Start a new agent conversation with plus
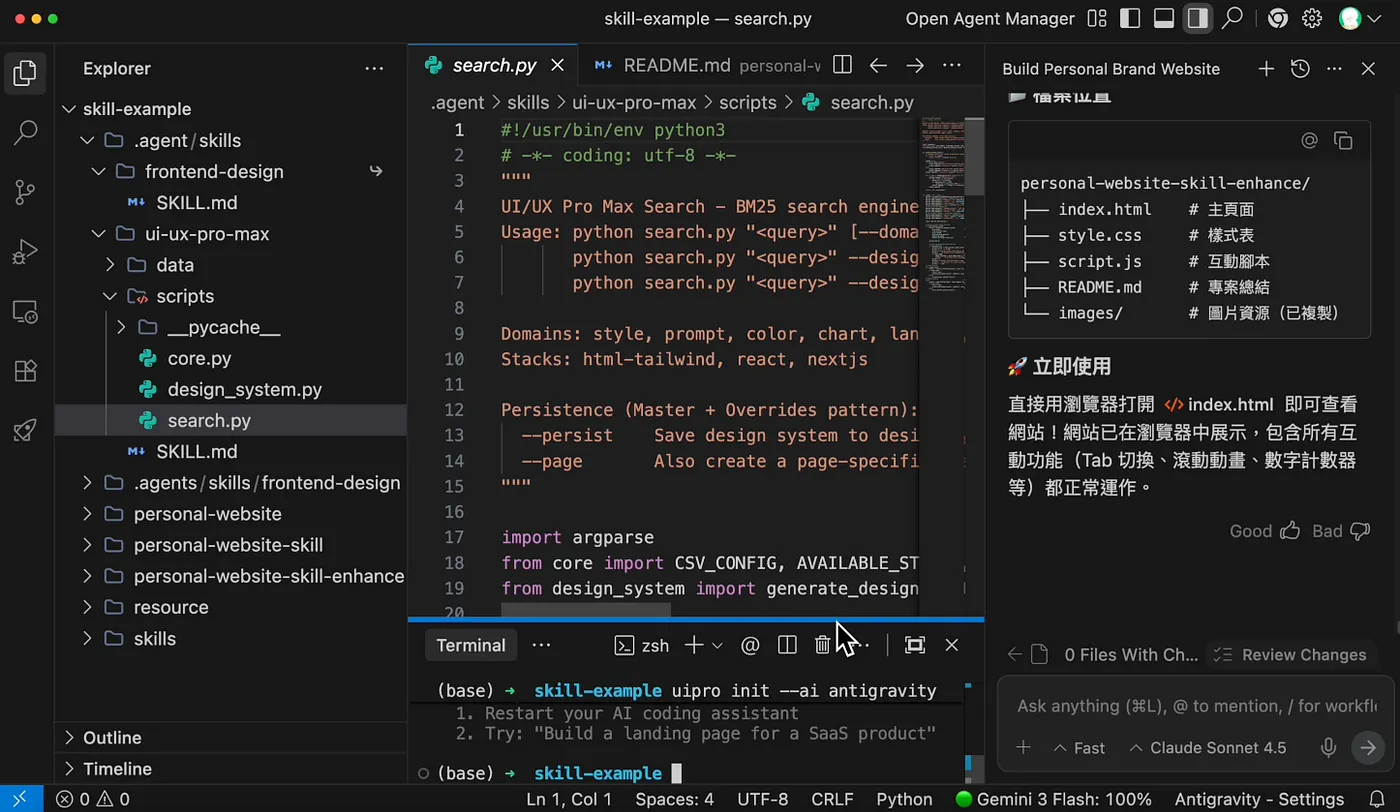Image resolution: width=1400 pixels, height=812 pixels. 1266,69
